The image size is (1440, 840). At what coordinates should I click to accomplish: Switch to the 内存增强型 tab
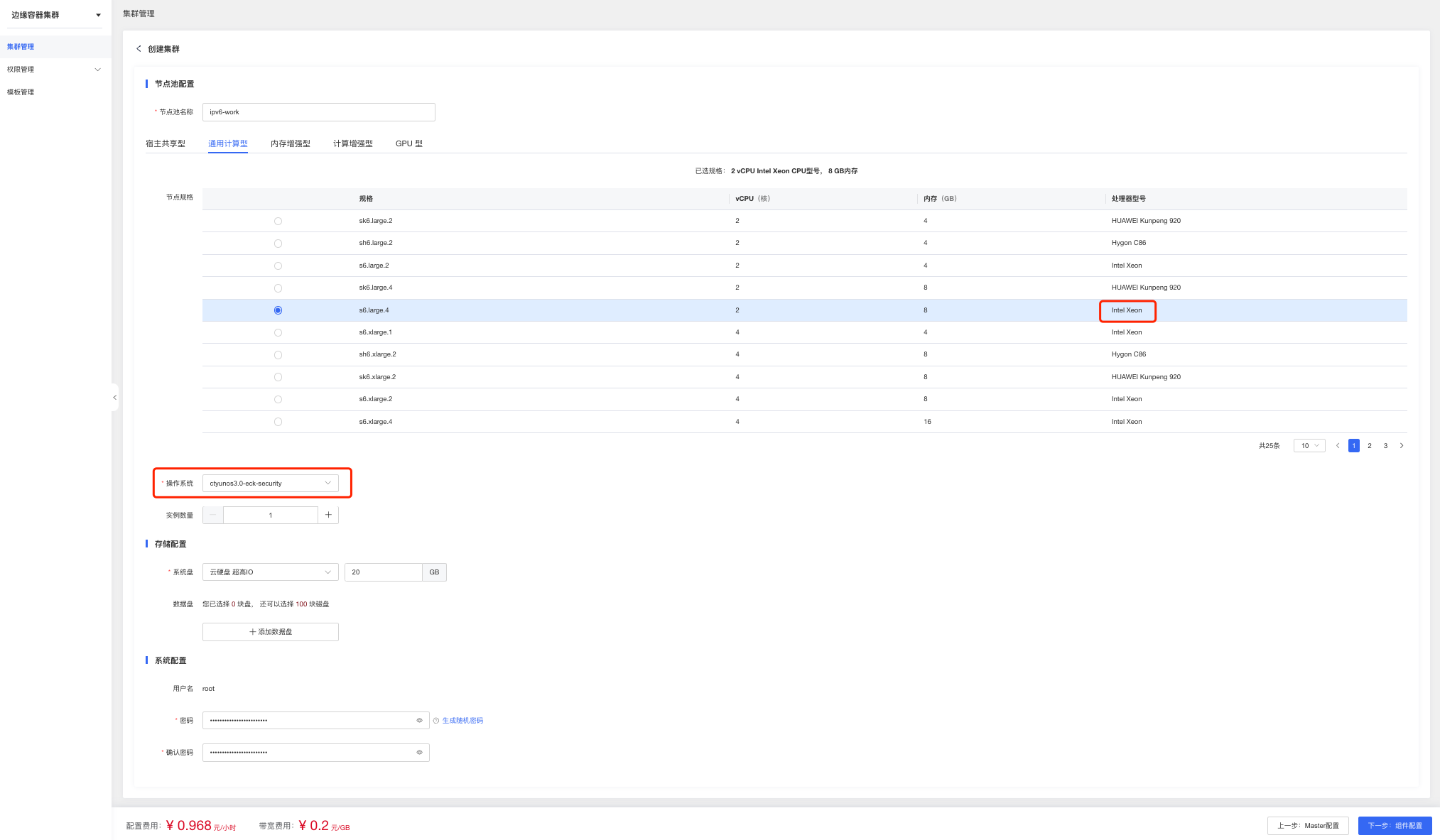(290, 143)
